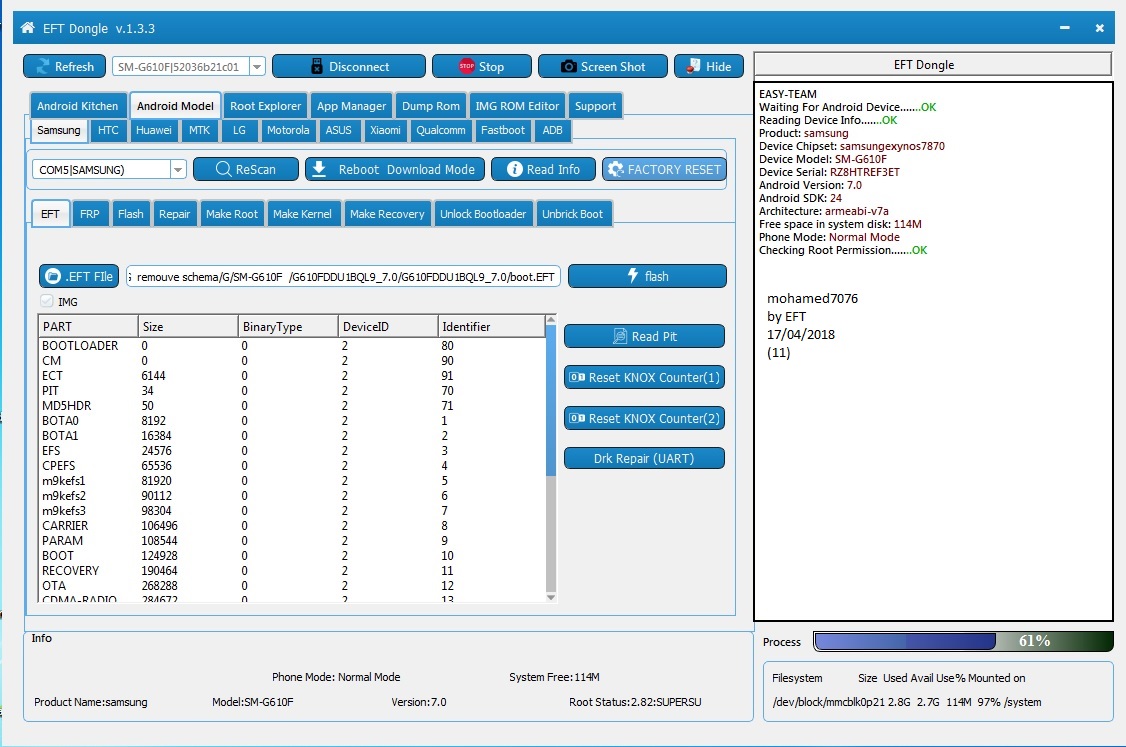Toggle the IMG checkbox
The width and height of the screenshot is (1126, 747).
coord(47,301)
